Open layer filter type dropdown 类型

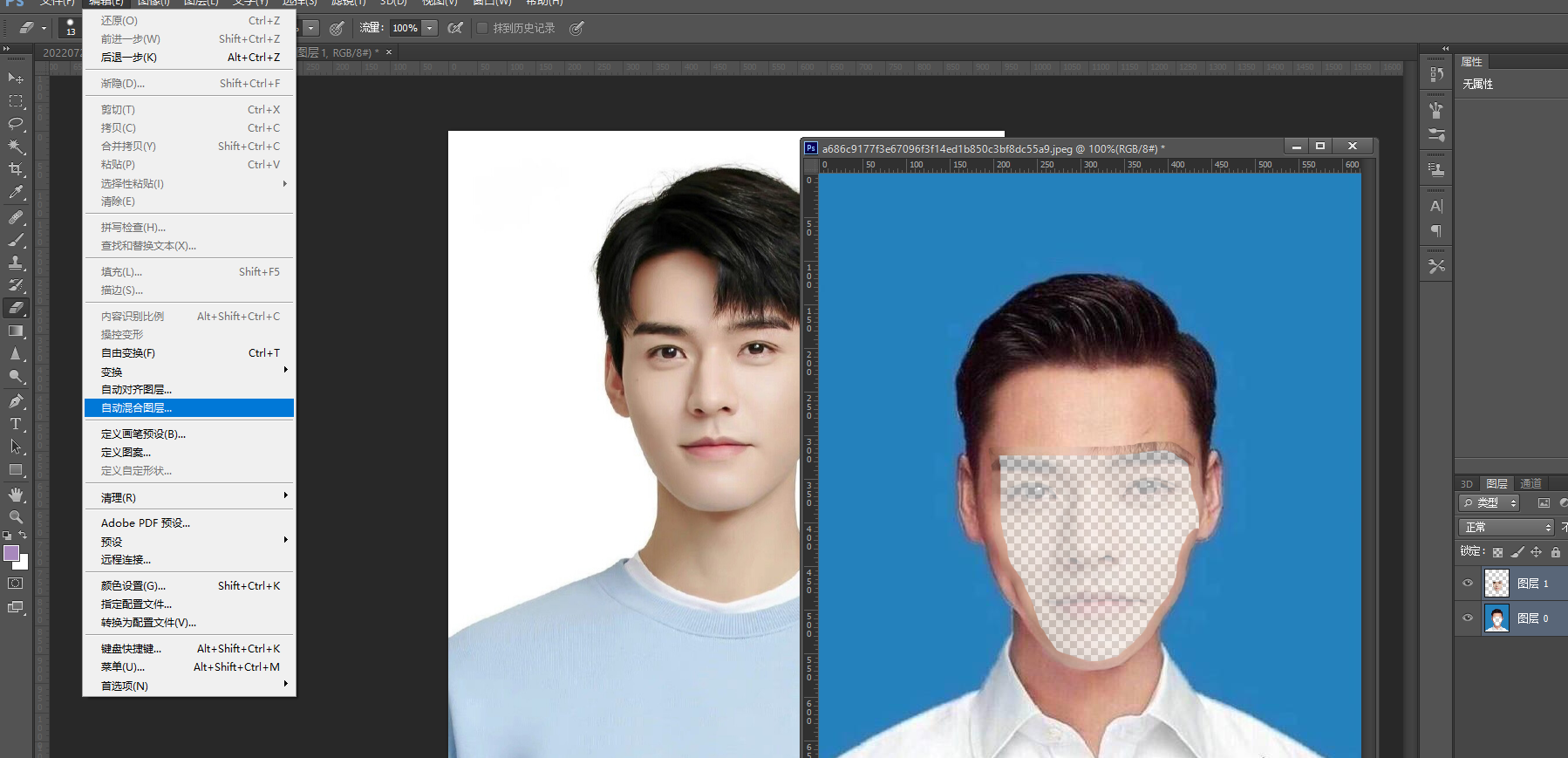point(1489,503)
